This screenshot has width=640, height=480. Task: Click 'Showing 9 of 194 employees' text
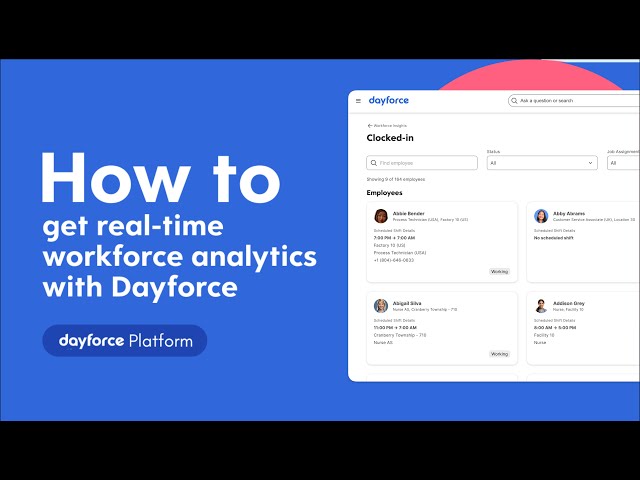396,179
